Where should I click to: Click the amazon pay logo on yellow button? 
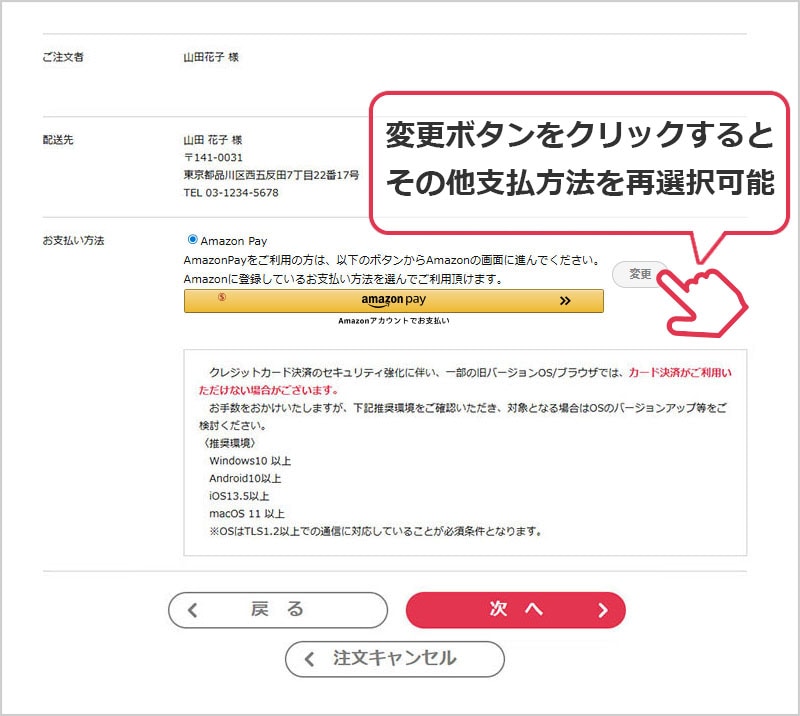[x=394, y=300]
